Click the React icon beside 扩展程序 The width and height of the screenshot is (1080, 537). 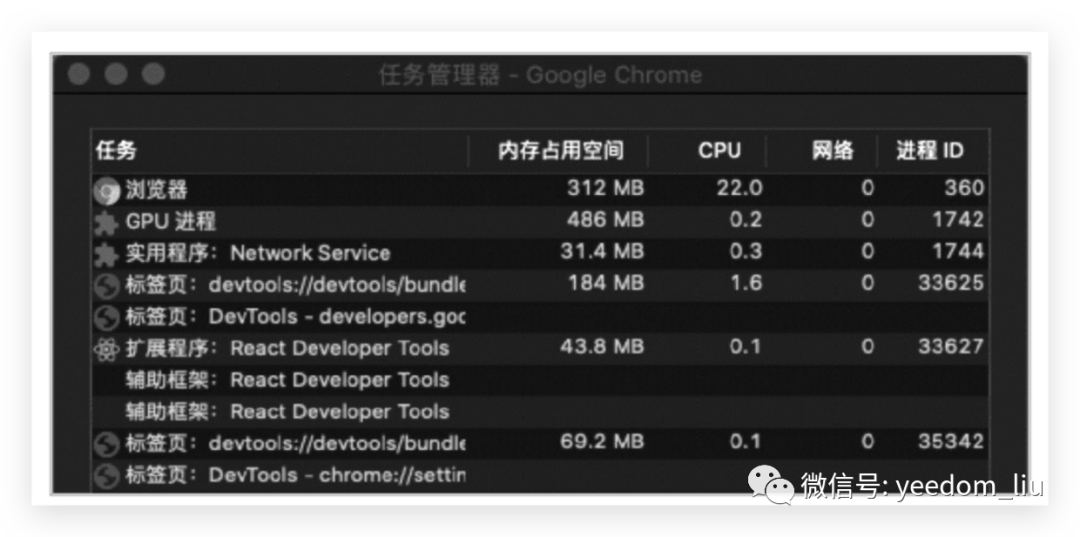point(106,349)
